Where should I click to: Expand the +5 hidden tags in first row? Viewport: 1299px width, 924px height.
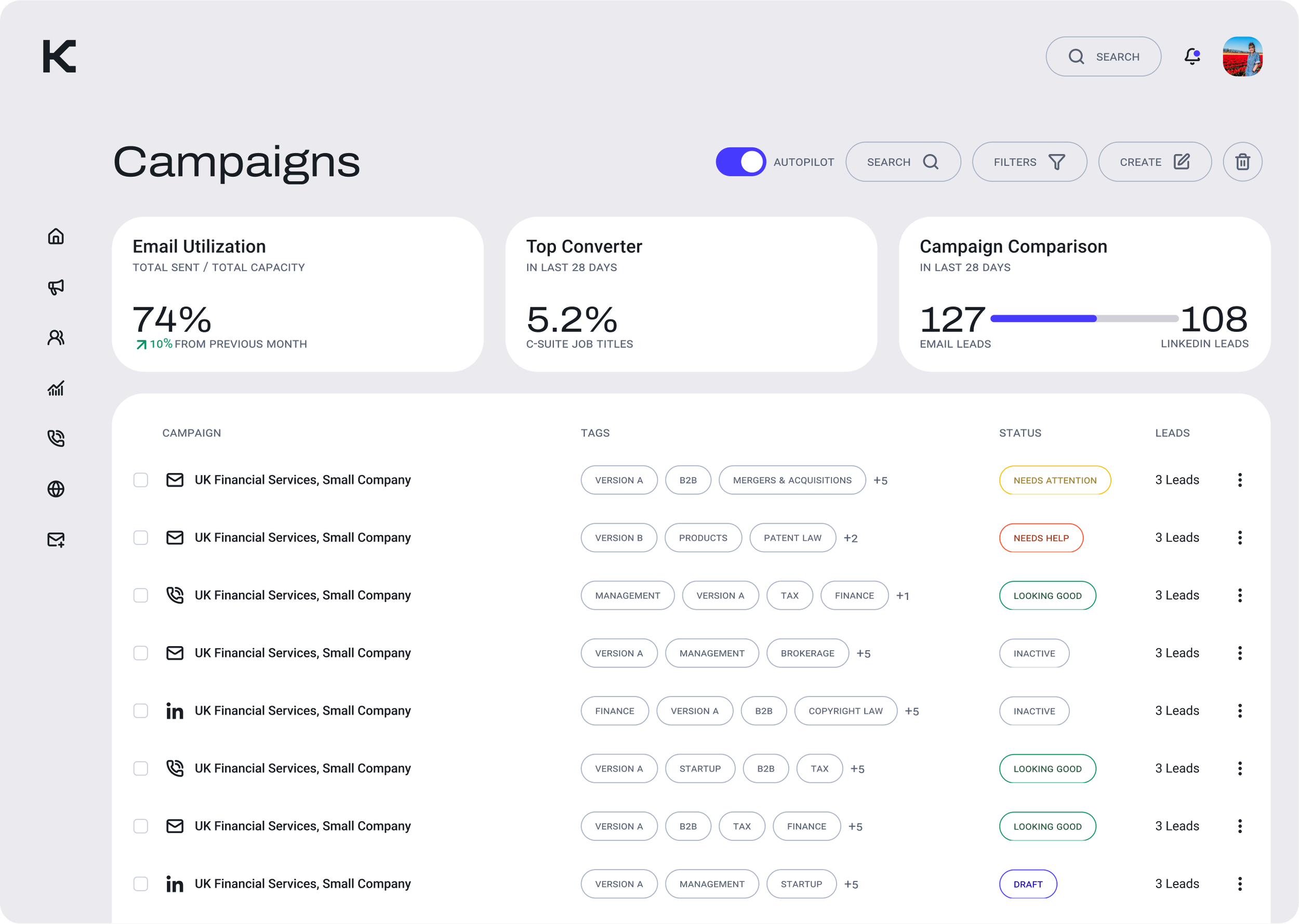coord(880,481)
